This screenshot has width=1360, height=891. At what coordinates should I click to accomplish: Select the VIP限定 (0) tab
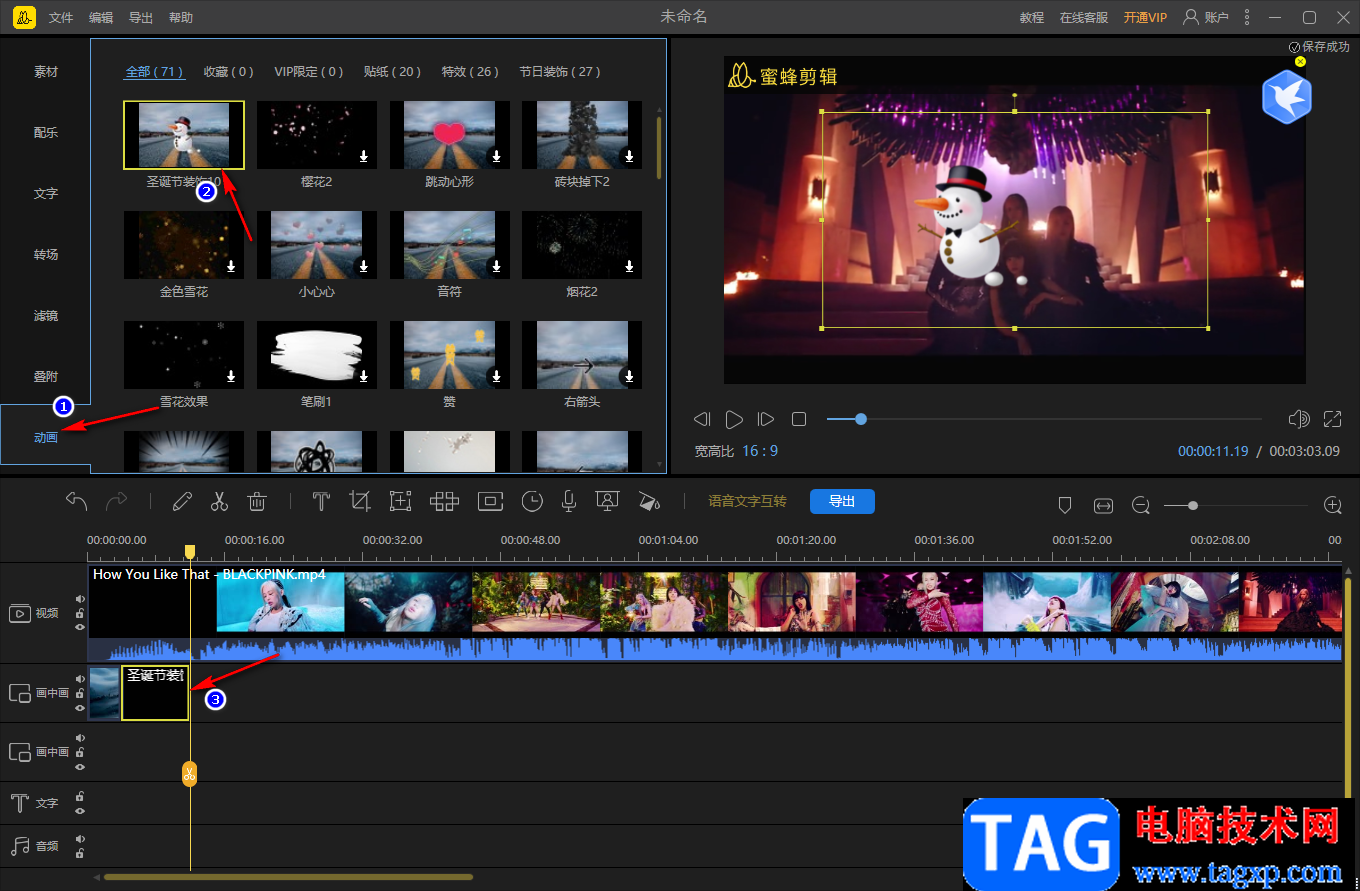coord(309,72)
